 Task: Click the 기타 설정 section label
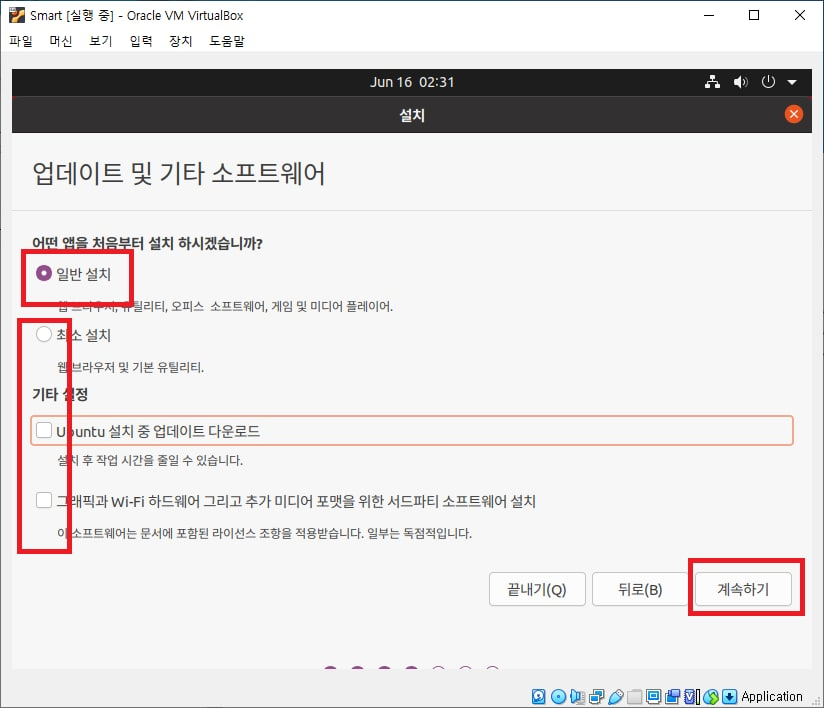[x=60, y=394]
